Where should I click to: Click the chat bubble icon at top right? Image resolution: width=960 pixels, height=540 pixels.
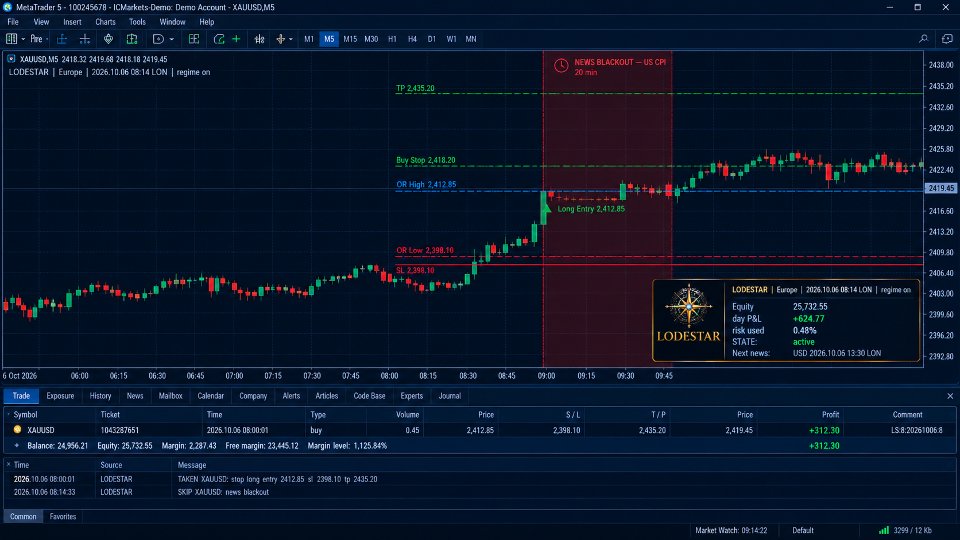coord(947,39)
